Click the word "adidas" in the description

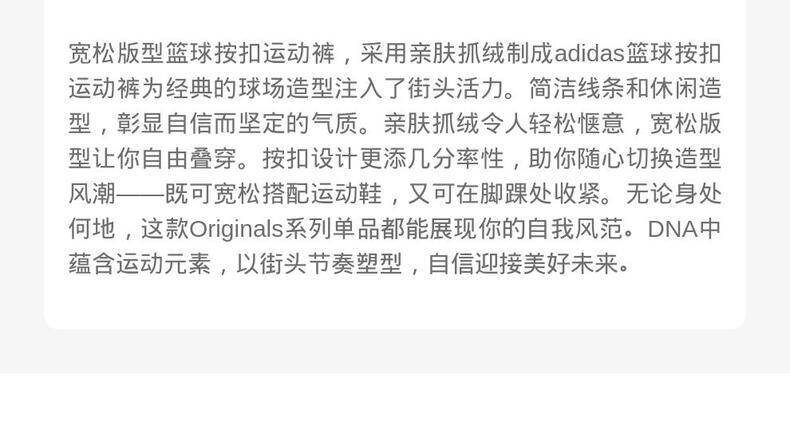tap(589, 53)
